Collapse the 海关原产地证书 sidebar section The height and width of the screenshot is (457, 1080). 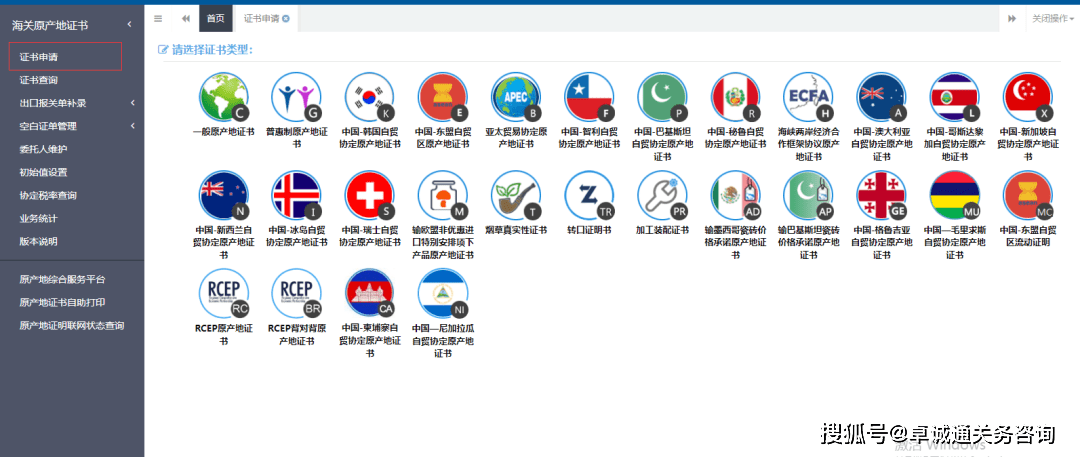(x=129, y=25)
